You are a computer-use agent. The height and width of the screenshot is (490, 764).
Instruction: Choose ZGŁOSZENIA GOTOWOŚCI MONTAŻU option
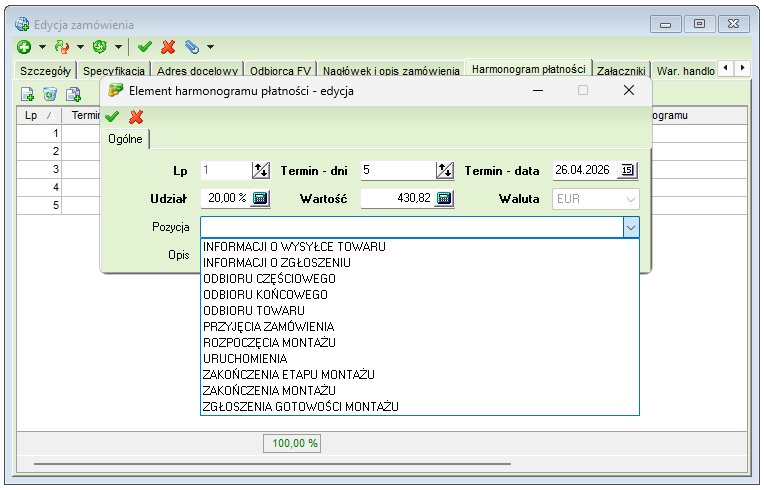coord(420,407)
